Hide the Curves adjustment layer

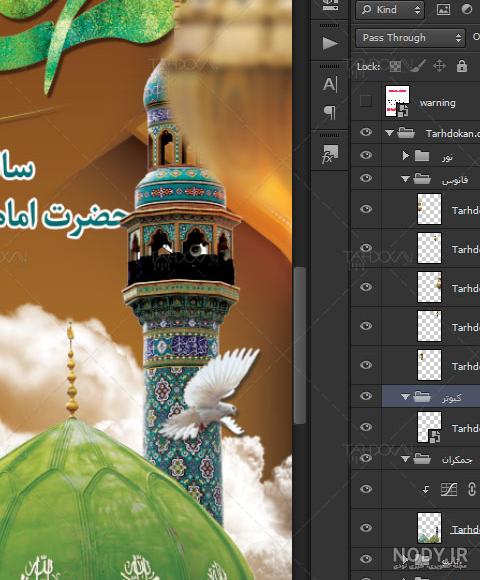[366, 489]
